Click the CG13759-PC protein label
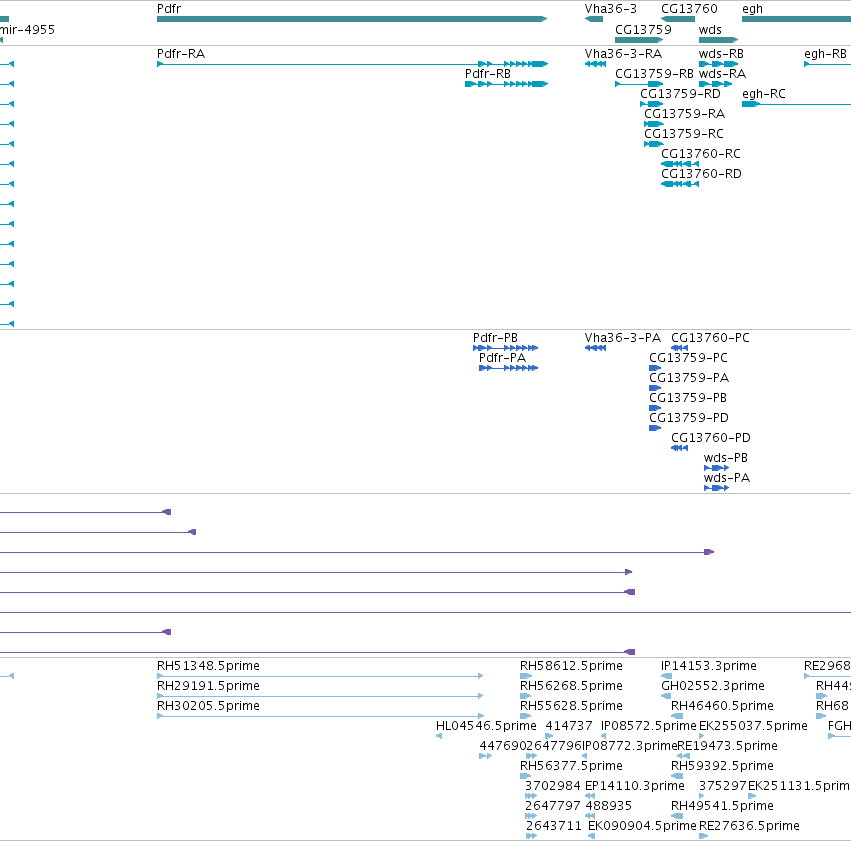 click(688, 358)
